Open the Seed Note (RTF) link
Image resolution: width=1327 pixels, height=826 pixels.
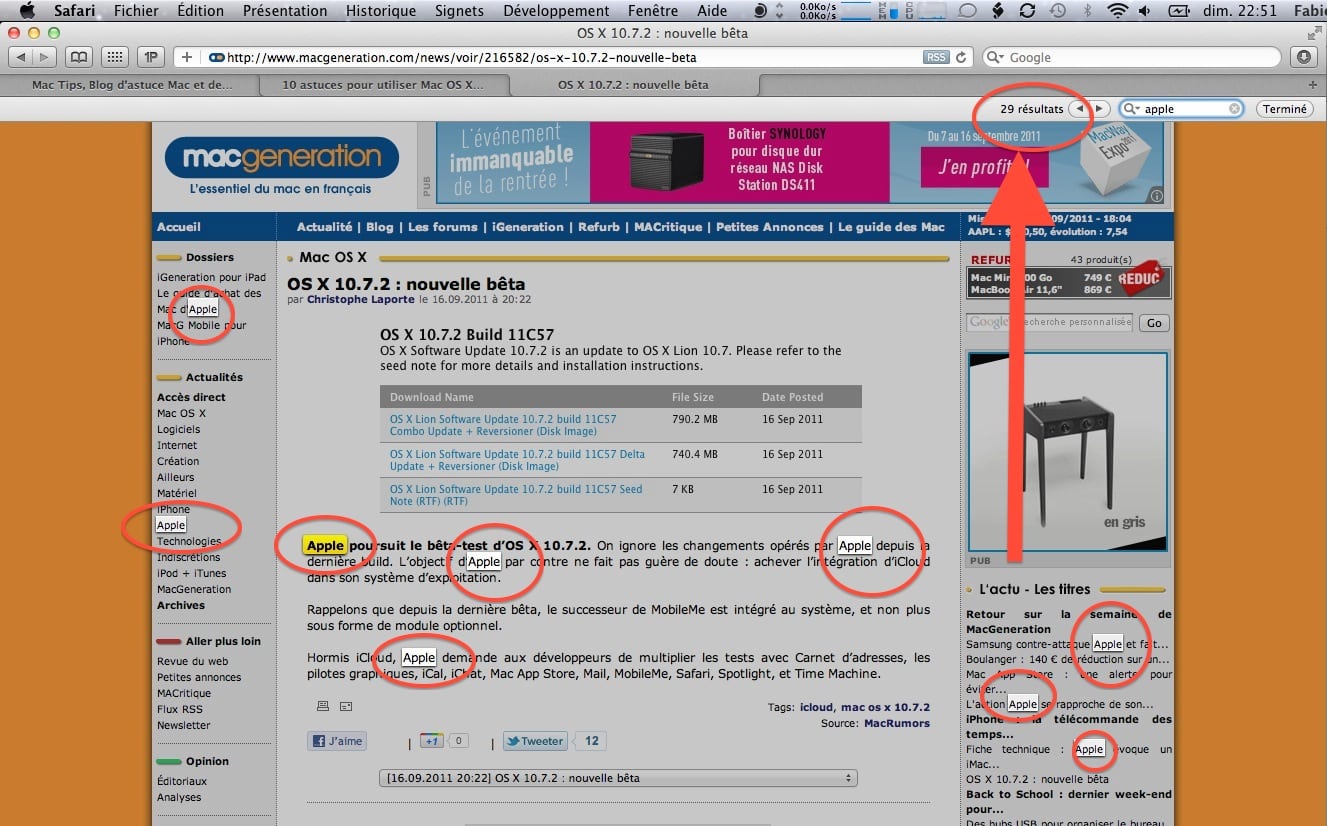pyautogui.click(x=516, y=495)
